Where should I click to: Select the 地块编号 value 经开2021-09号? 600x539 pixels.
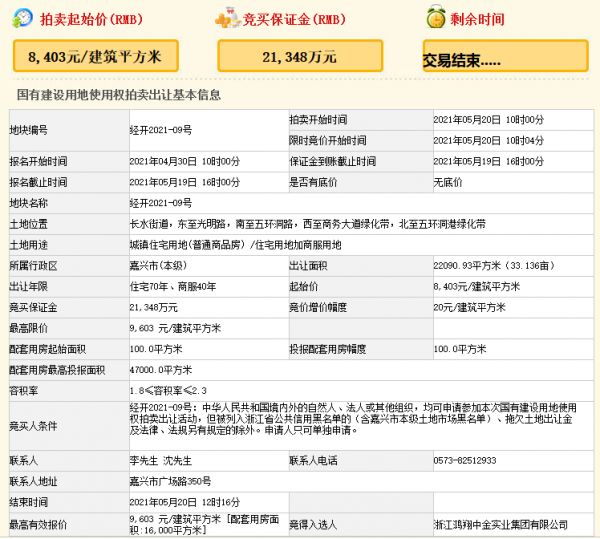[161, 130]
